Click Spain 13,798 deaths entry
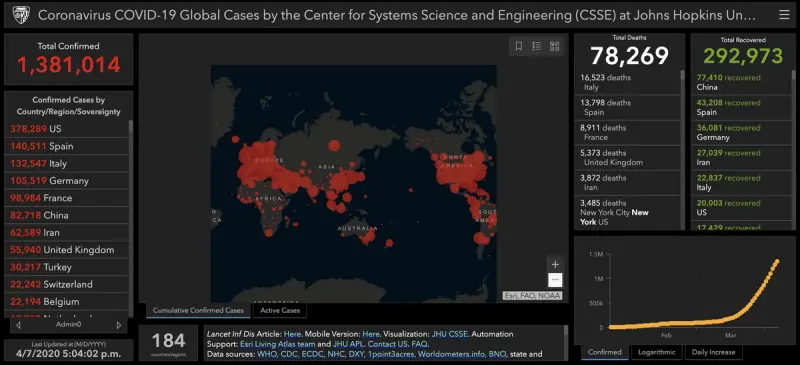Viewport: 800px width, 365px height. pos(628,107)
